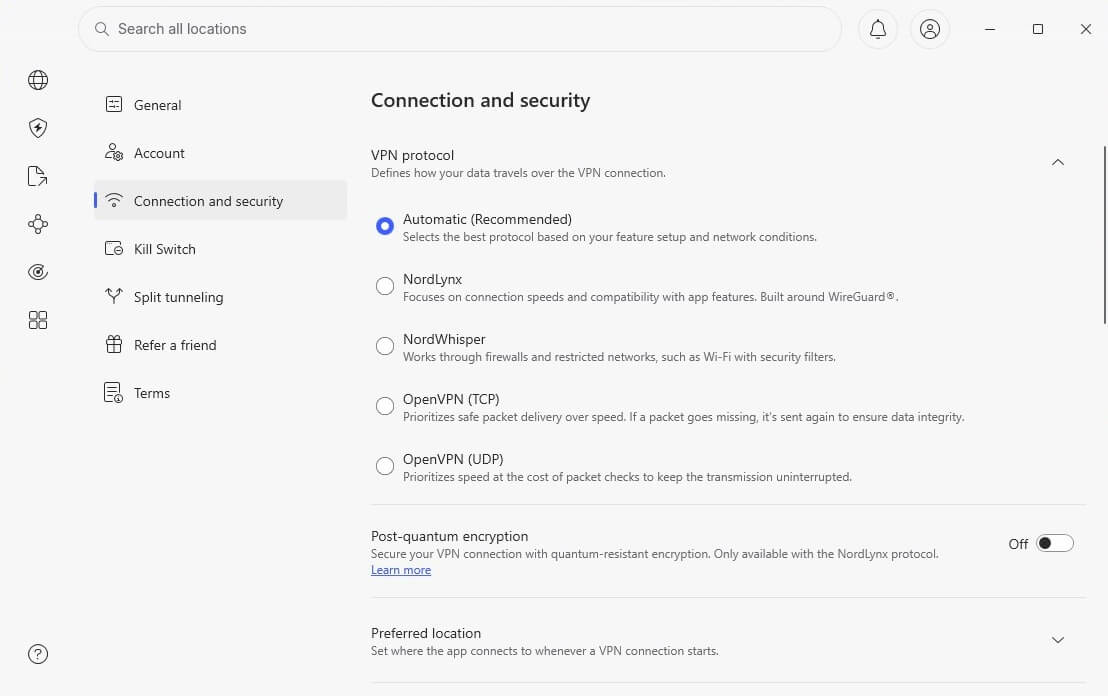Click the Search all locations field
The height and width of the screenshot is (696, 1108).
pyautogui.click(x=460, y=29)
